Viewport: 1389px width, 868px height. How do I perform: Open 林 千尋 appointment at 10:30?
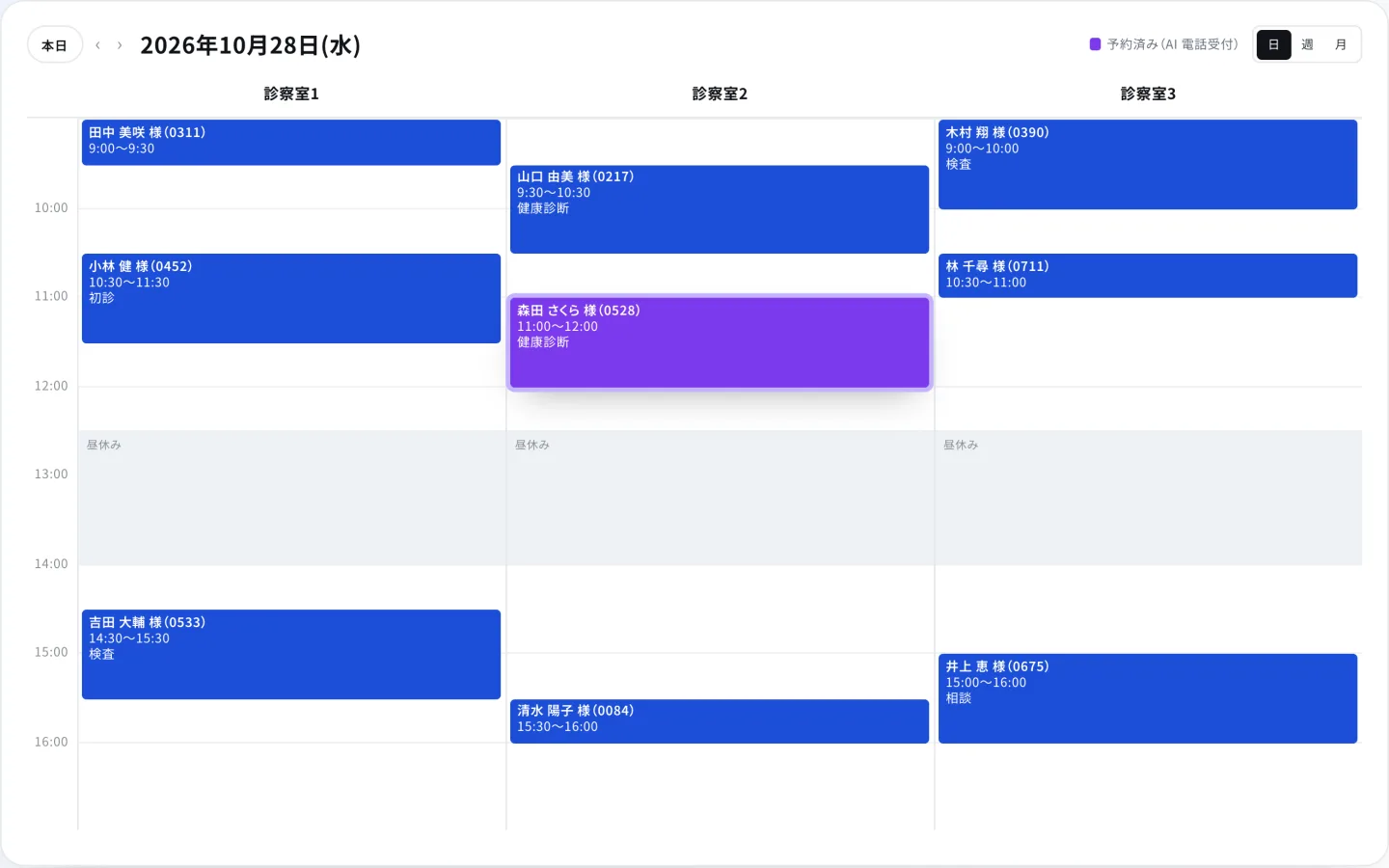1148,276
